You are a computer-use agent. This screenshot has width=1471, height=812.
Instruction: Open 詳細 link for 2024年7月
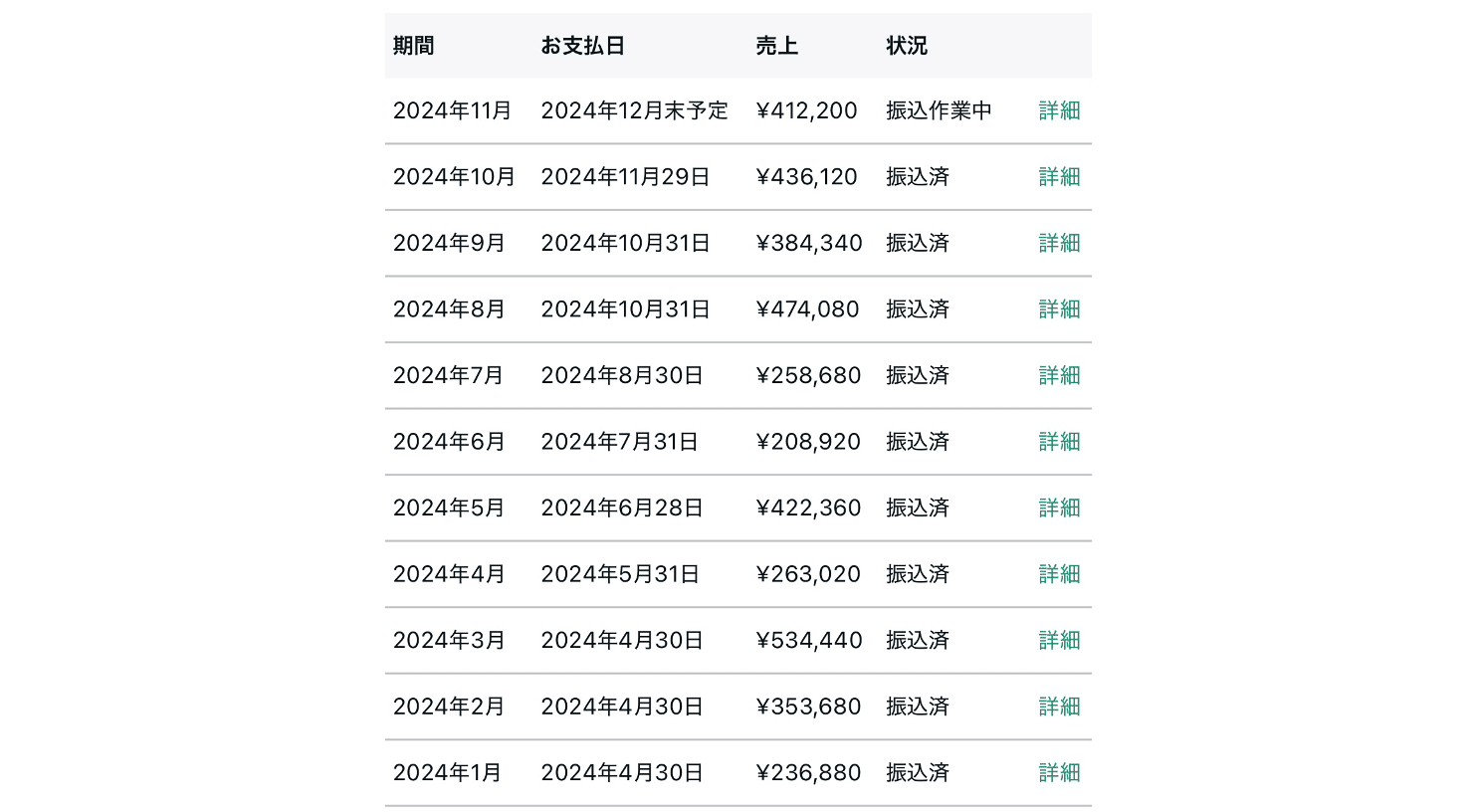coord(1059,375)
